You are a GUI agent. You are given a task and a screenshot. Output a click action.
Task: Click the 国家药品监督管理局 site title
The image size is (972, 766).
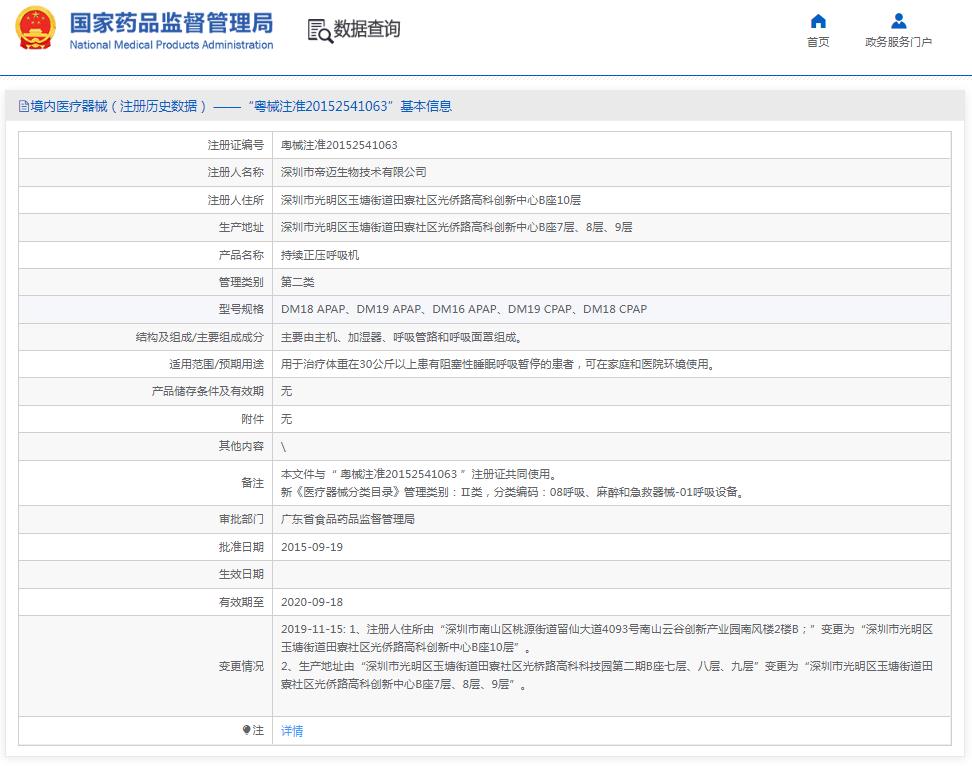coord(171,22)
